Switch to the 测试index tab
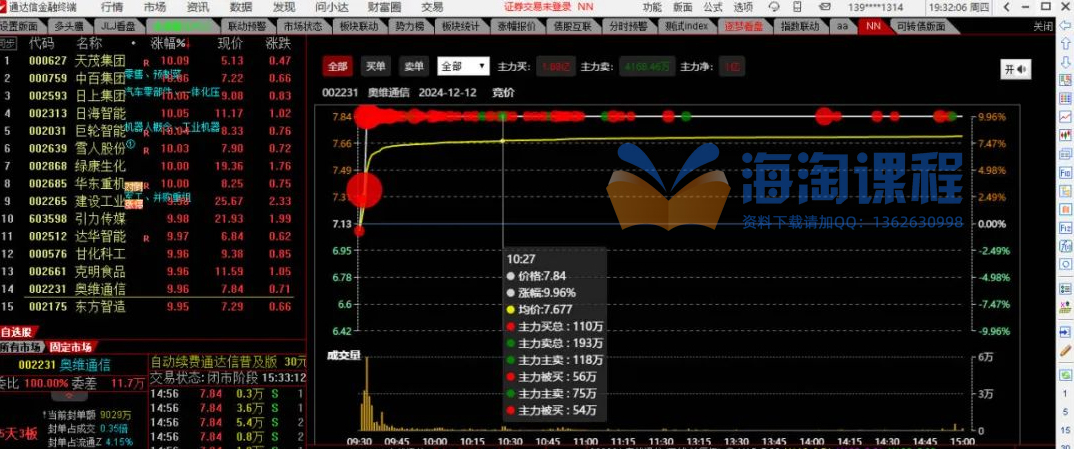Screen dimensions: 1074x449 [686, 26]
